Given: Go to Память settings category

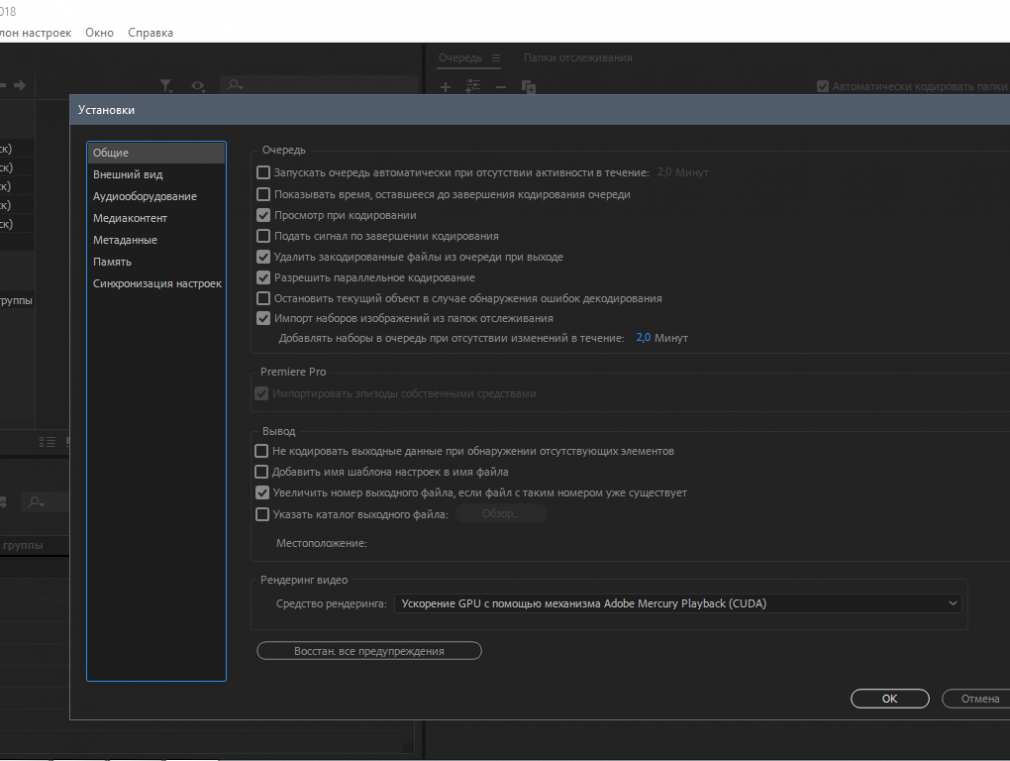Looking at the screenshot, I should tap(112, 262).
